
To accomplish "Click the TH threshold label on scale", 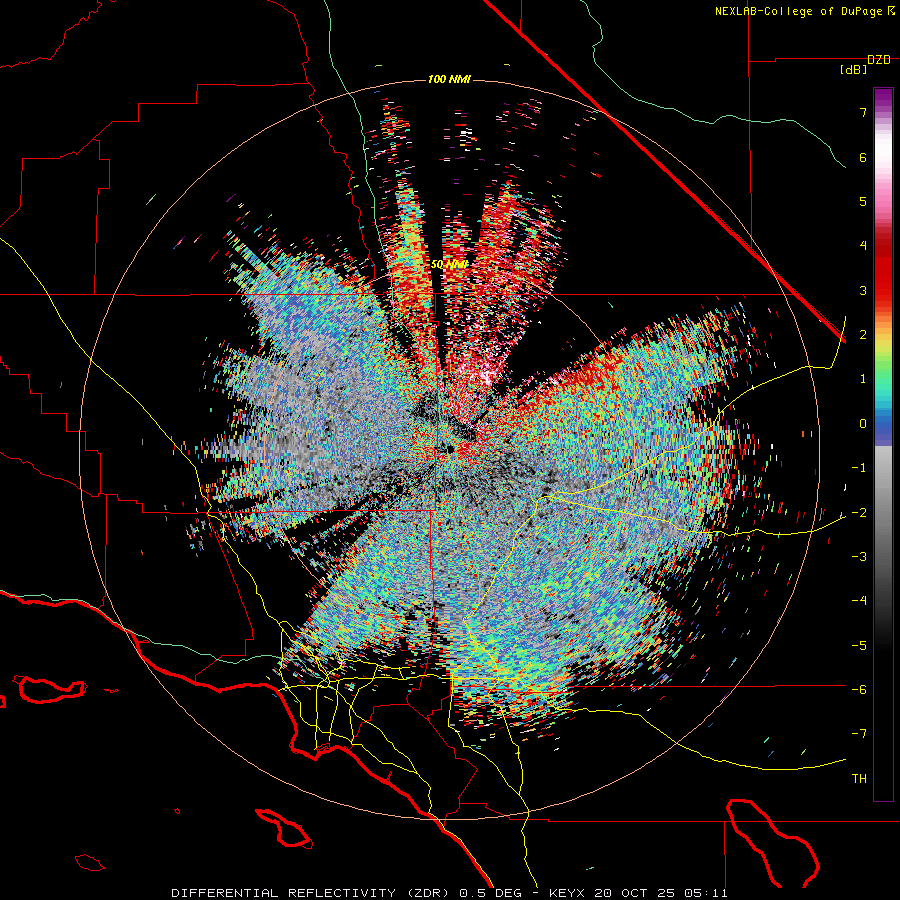I will (x=859, y=779).
